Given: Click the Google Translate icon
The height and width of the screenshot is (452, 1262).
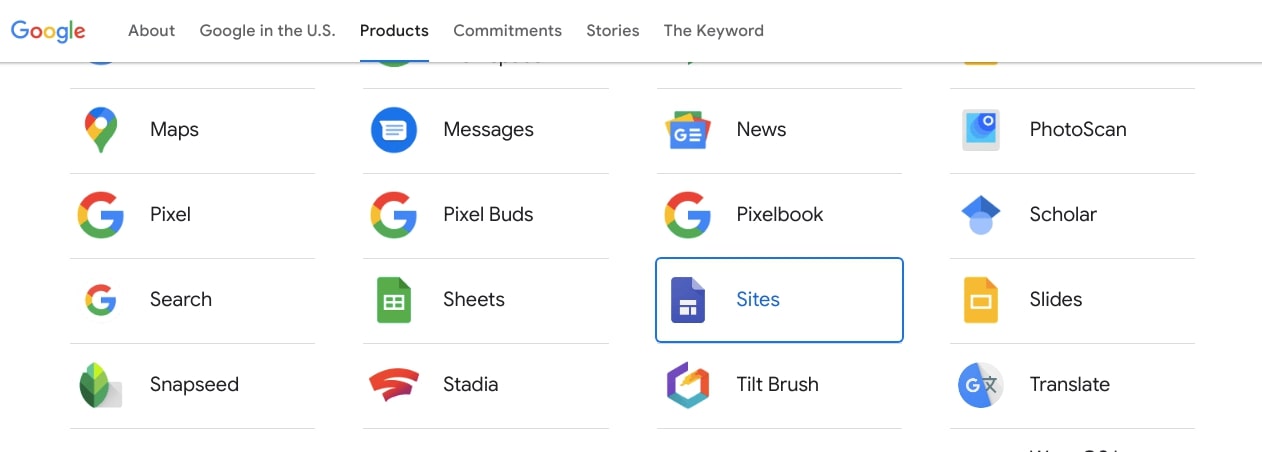Looking at the screenshot, I should tap(980, 385).
